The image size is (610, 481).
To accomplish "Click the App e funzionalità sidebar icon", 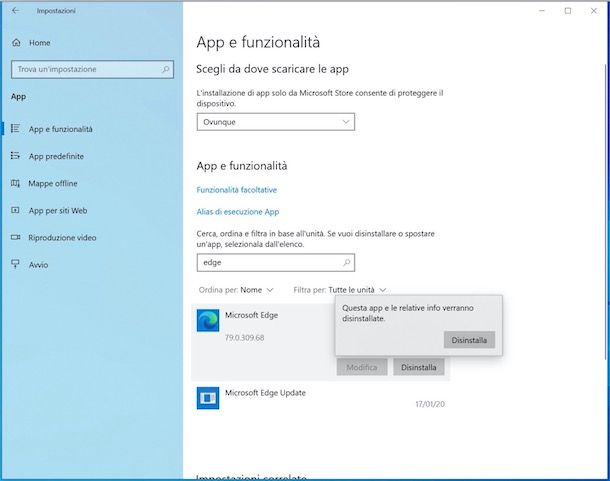I will click(x=15, y=128).
